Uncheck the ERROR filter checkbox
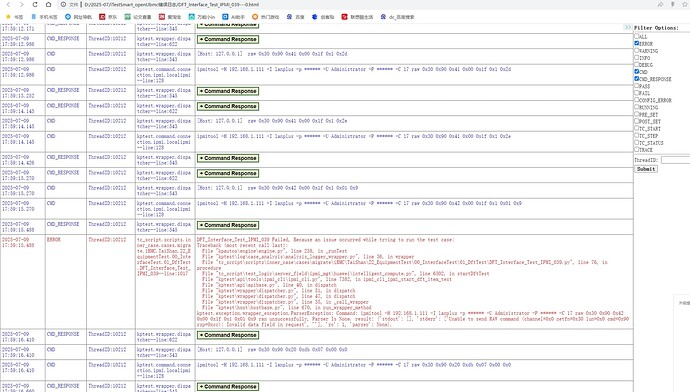690x392 pixels. pyautogui.click(x=637, y=43)
